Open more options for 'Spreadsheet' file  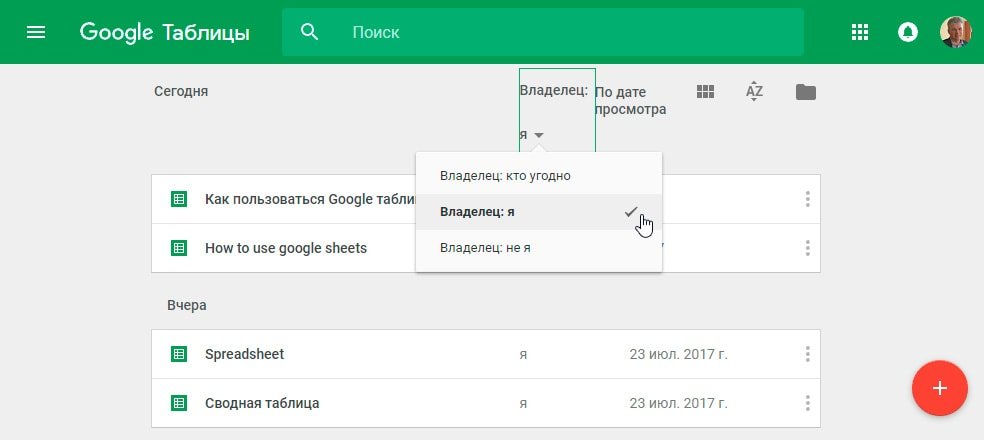pos(807,354)
